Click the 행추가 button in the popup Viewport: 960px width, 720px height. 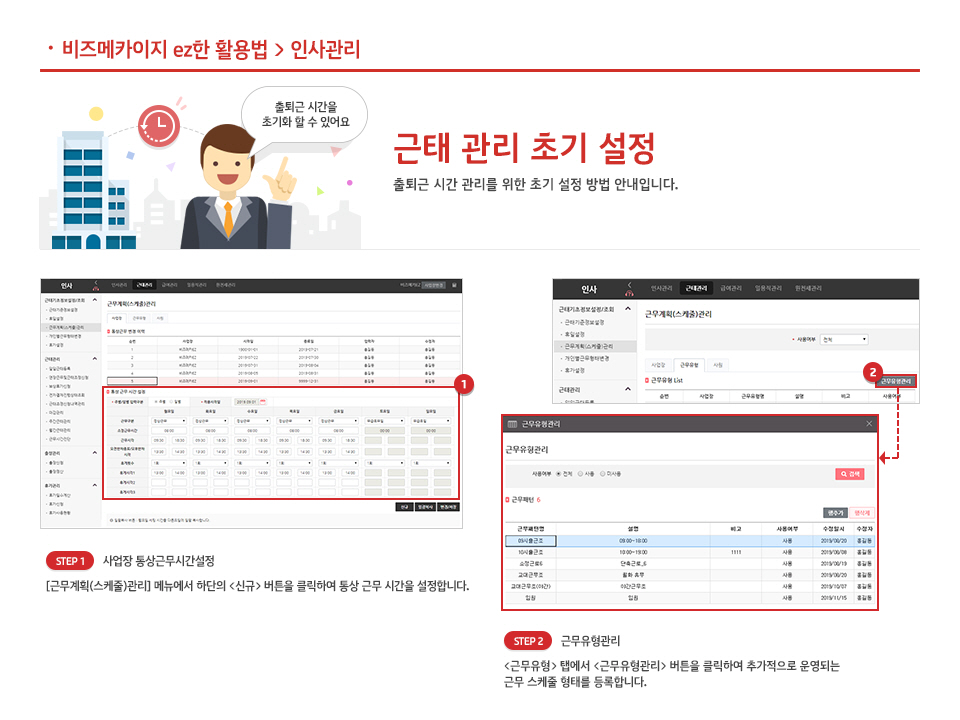click(x=836, y=513)
